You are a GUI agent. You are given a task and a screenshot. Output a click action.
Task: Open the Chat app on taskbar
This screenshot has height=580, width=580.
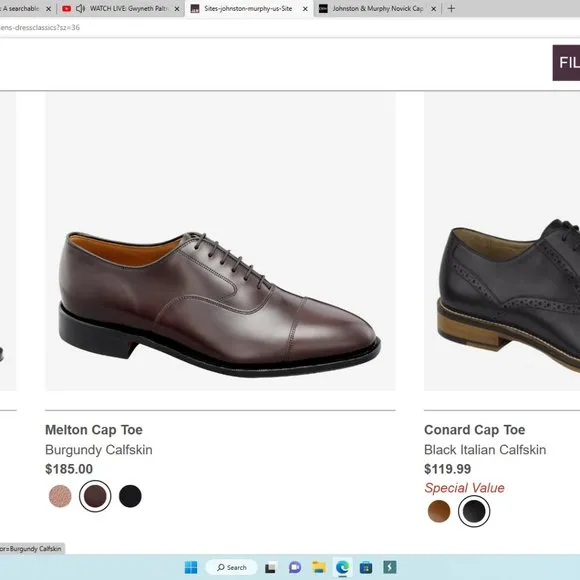(295, 567)
